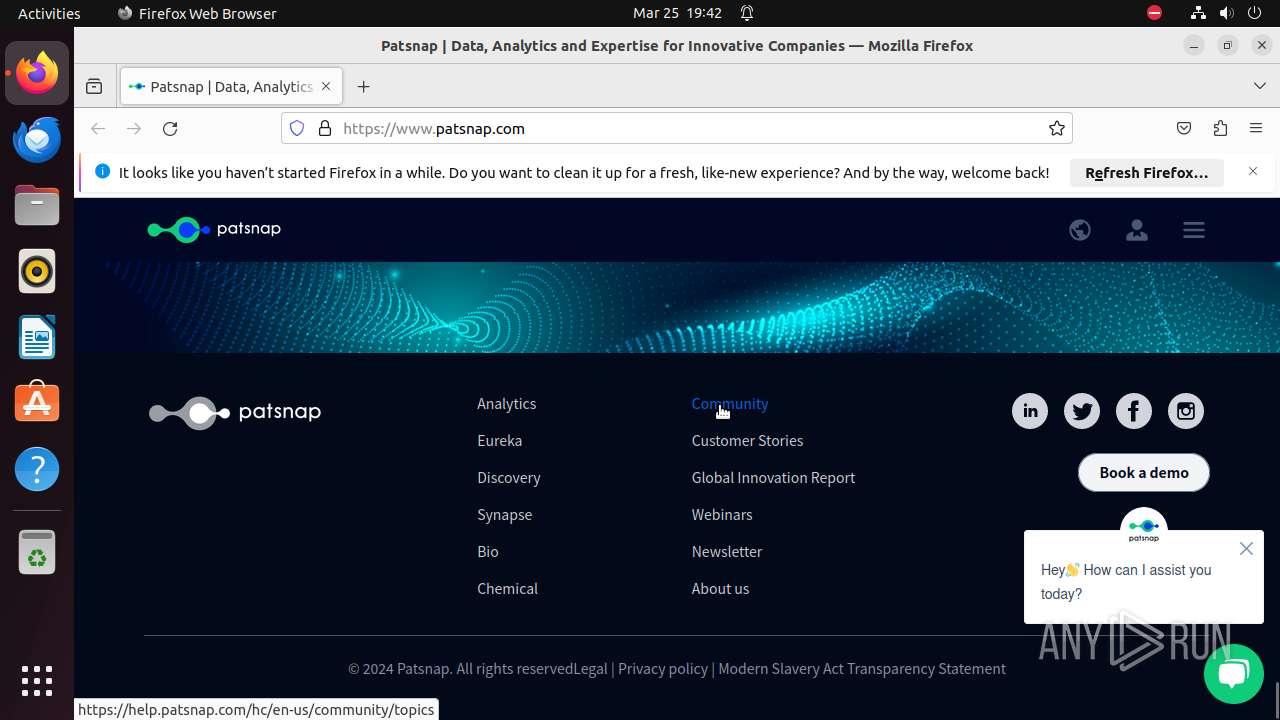Open the Discovery footer link

pos(509,478)
